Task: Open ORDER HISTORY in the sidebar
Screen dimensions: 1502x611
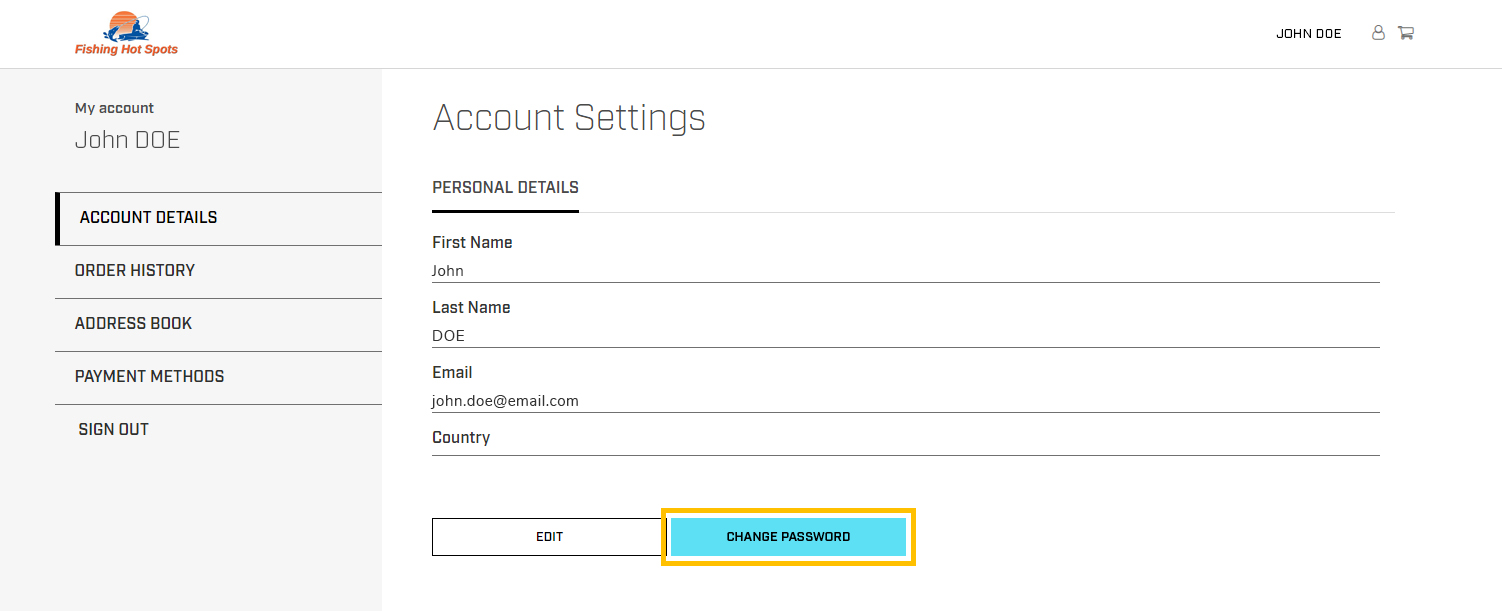Action: 218,271
